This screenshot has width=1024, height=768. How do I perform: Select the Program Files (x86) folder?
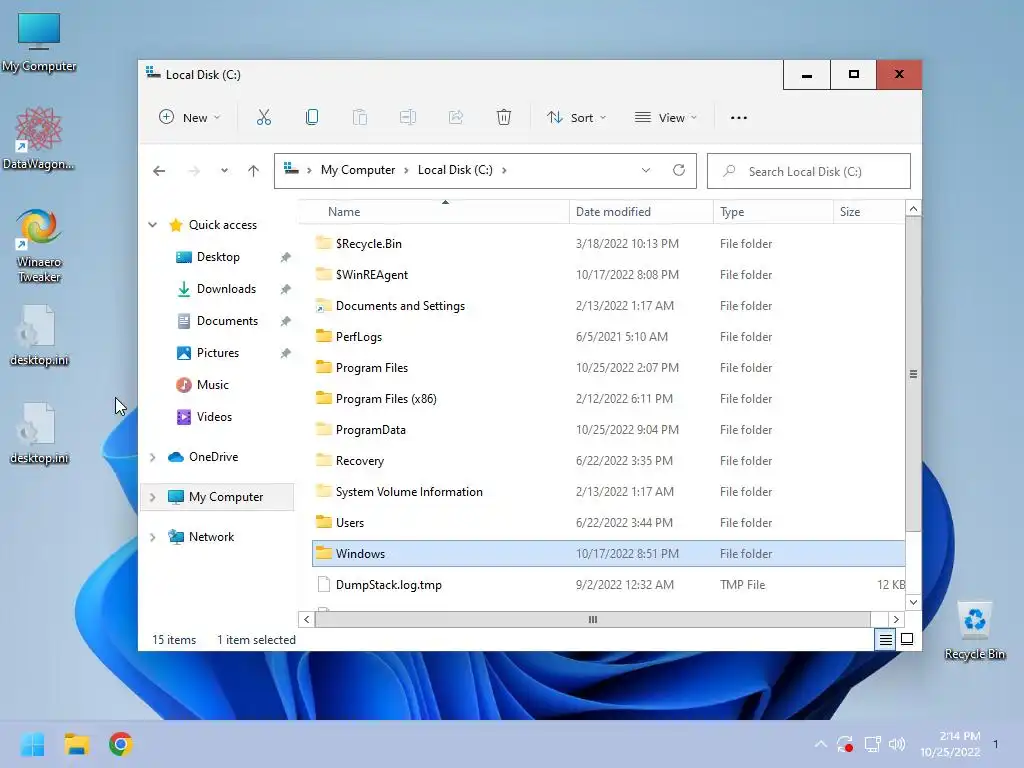tap(608, 399)
